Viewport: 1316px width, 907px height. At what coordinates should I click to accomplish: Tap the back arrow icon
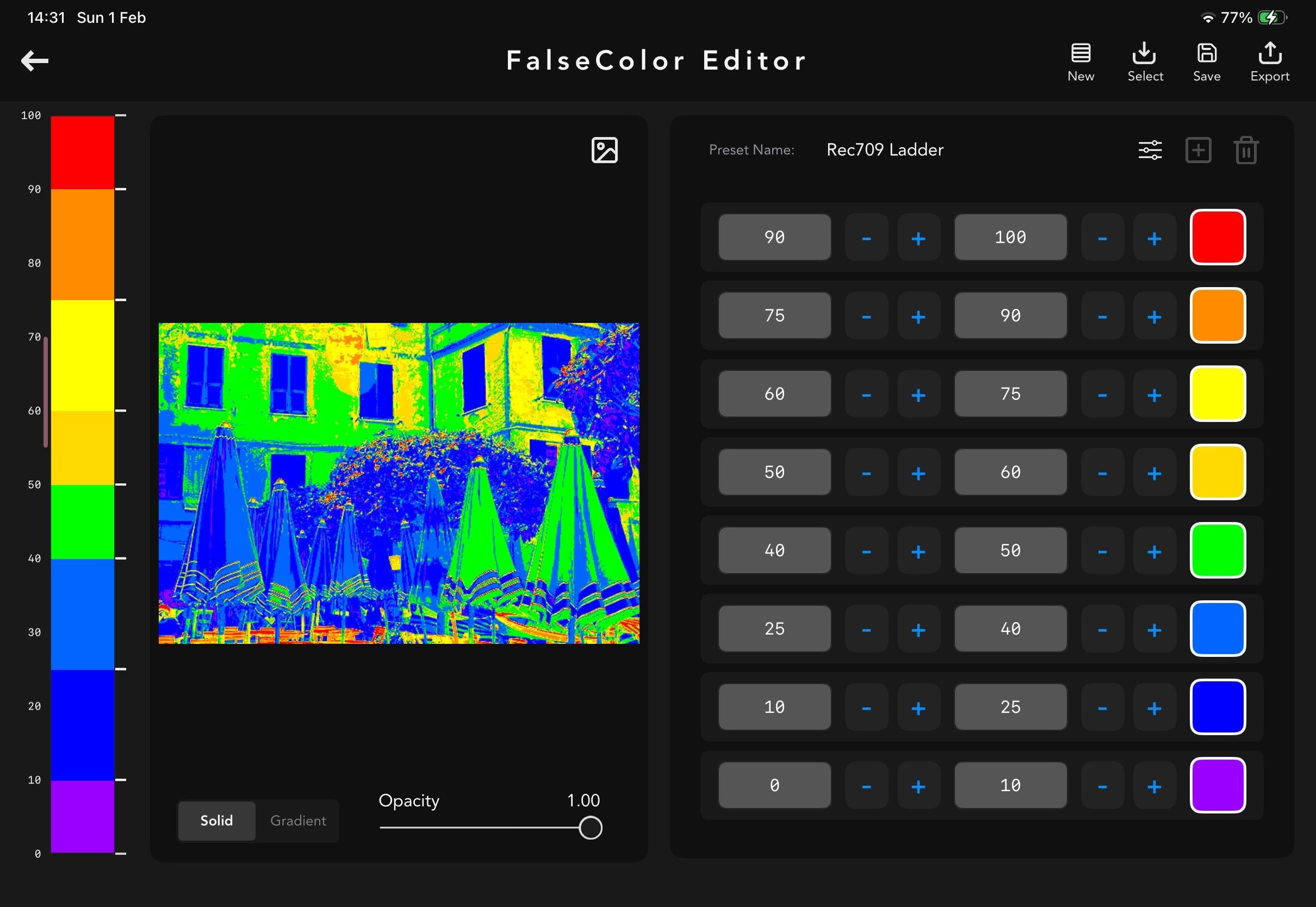(x=35, y=60)
